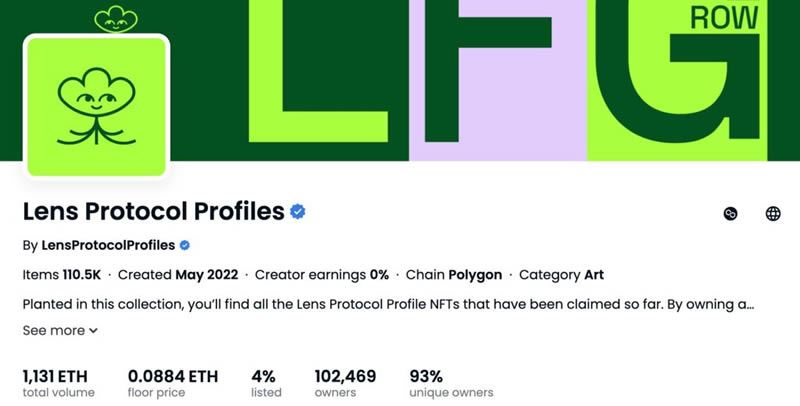Click the Creator earnings 0% label

(x=322, y=274)
